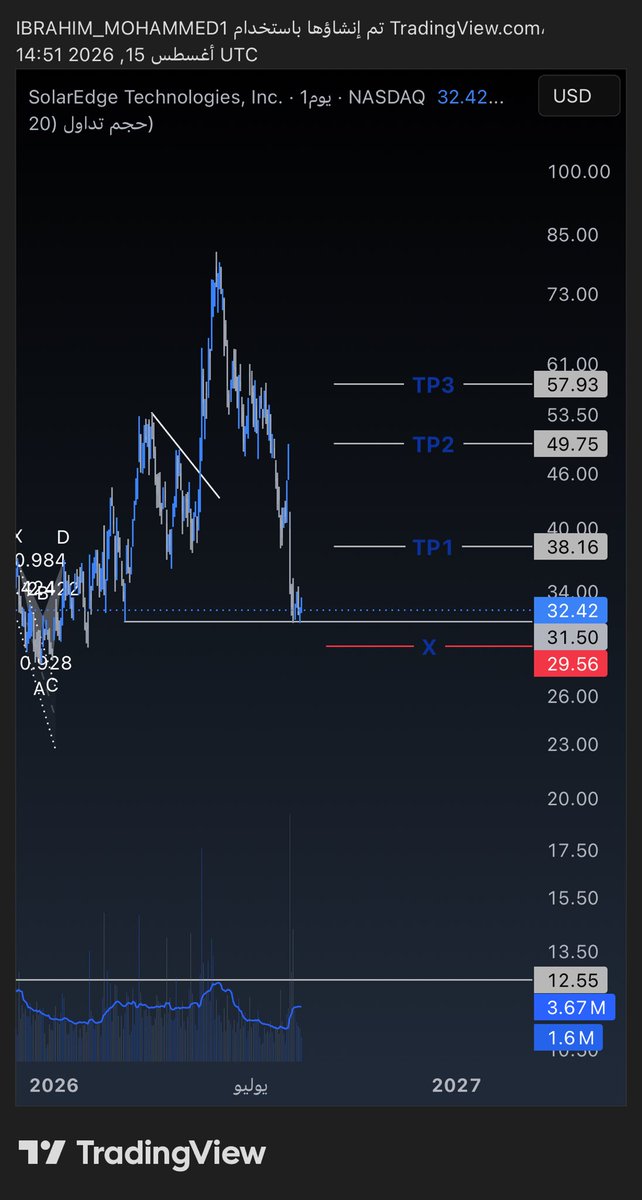Viewport: 642px width, 1200px height.
Task: Click the 2026 label on the time axis
Action: coord(54,1085)
